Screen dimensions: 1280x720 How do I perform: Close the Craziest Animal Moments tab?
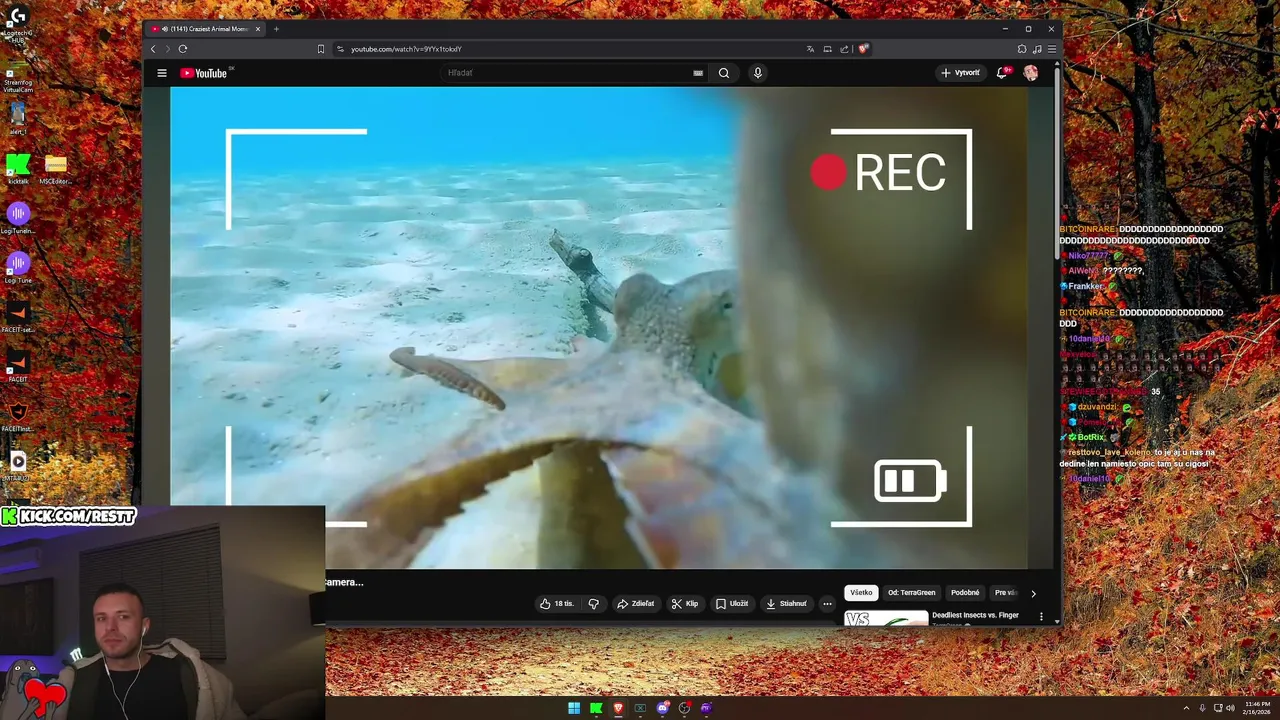tap(257, 29)
